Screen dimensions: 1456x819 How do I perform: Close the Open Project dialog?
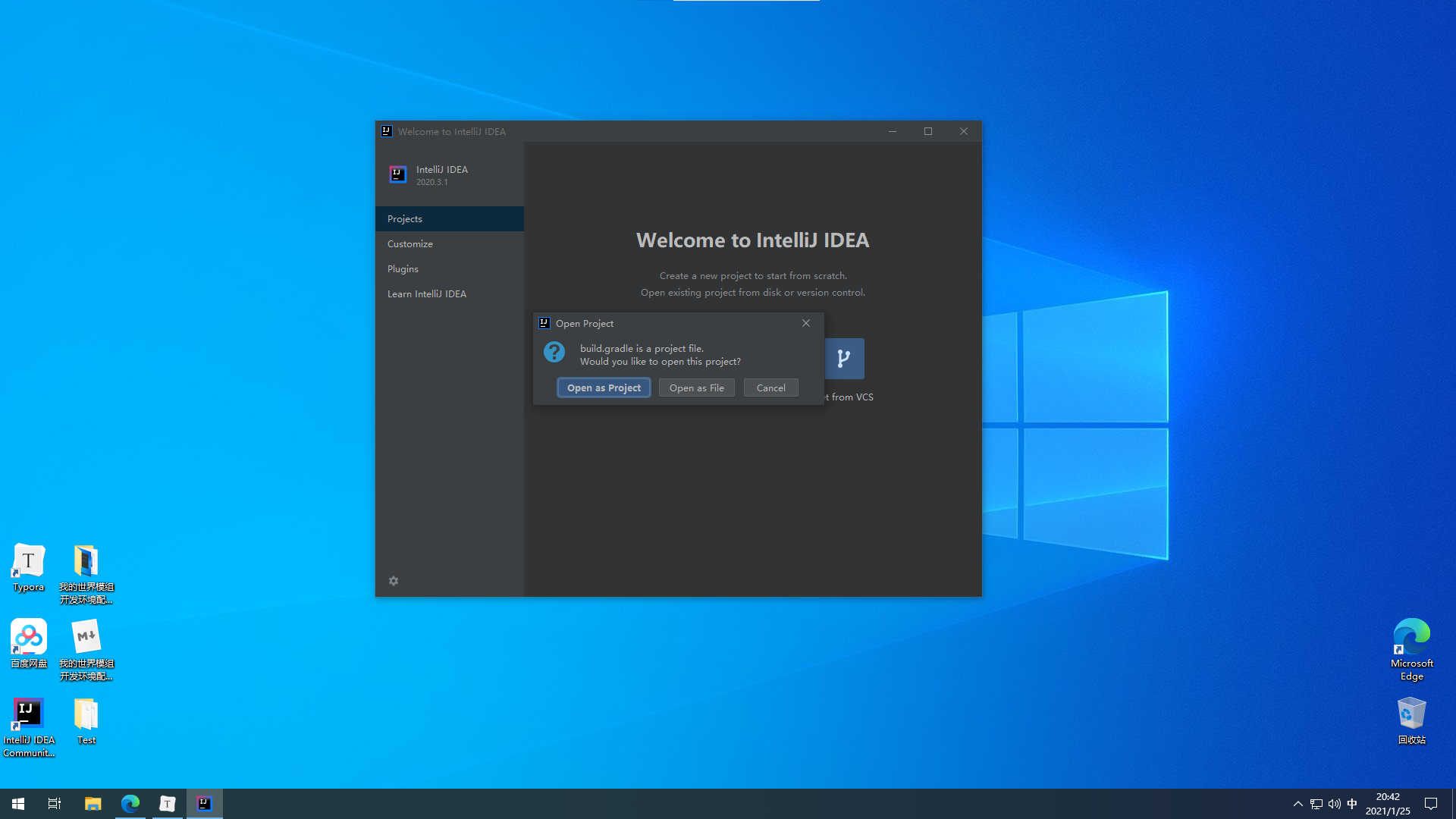coord(806,324)
